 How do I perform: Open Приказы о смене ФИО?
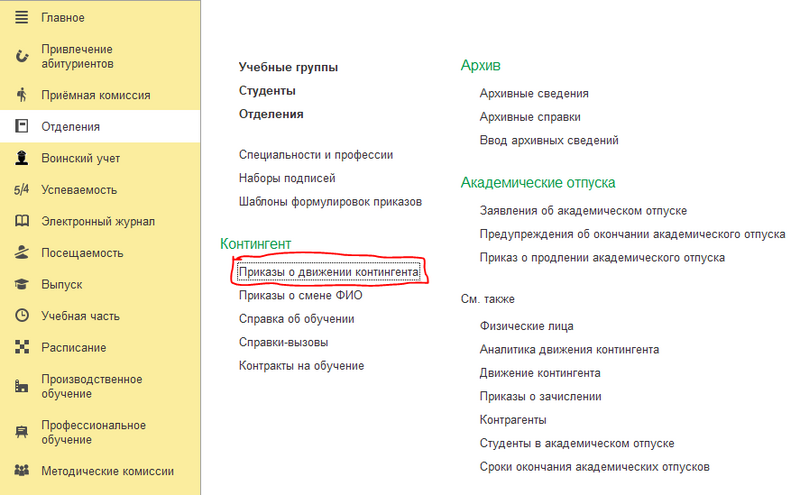pos(301,295)
